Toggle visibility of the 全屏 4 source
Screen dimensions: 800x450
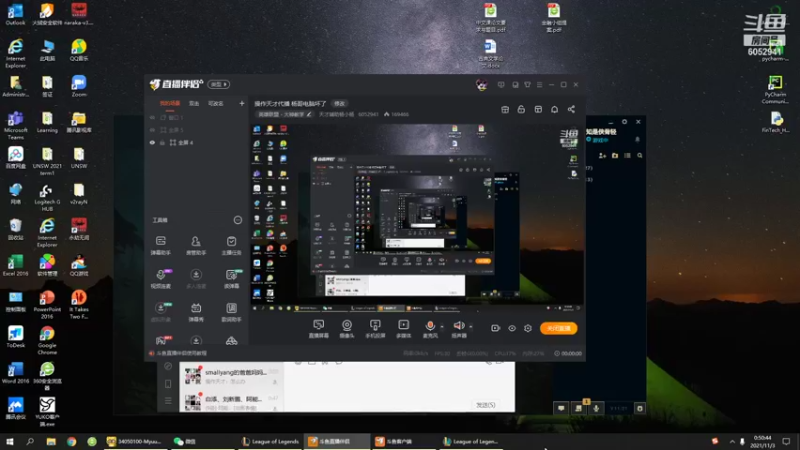152,143
